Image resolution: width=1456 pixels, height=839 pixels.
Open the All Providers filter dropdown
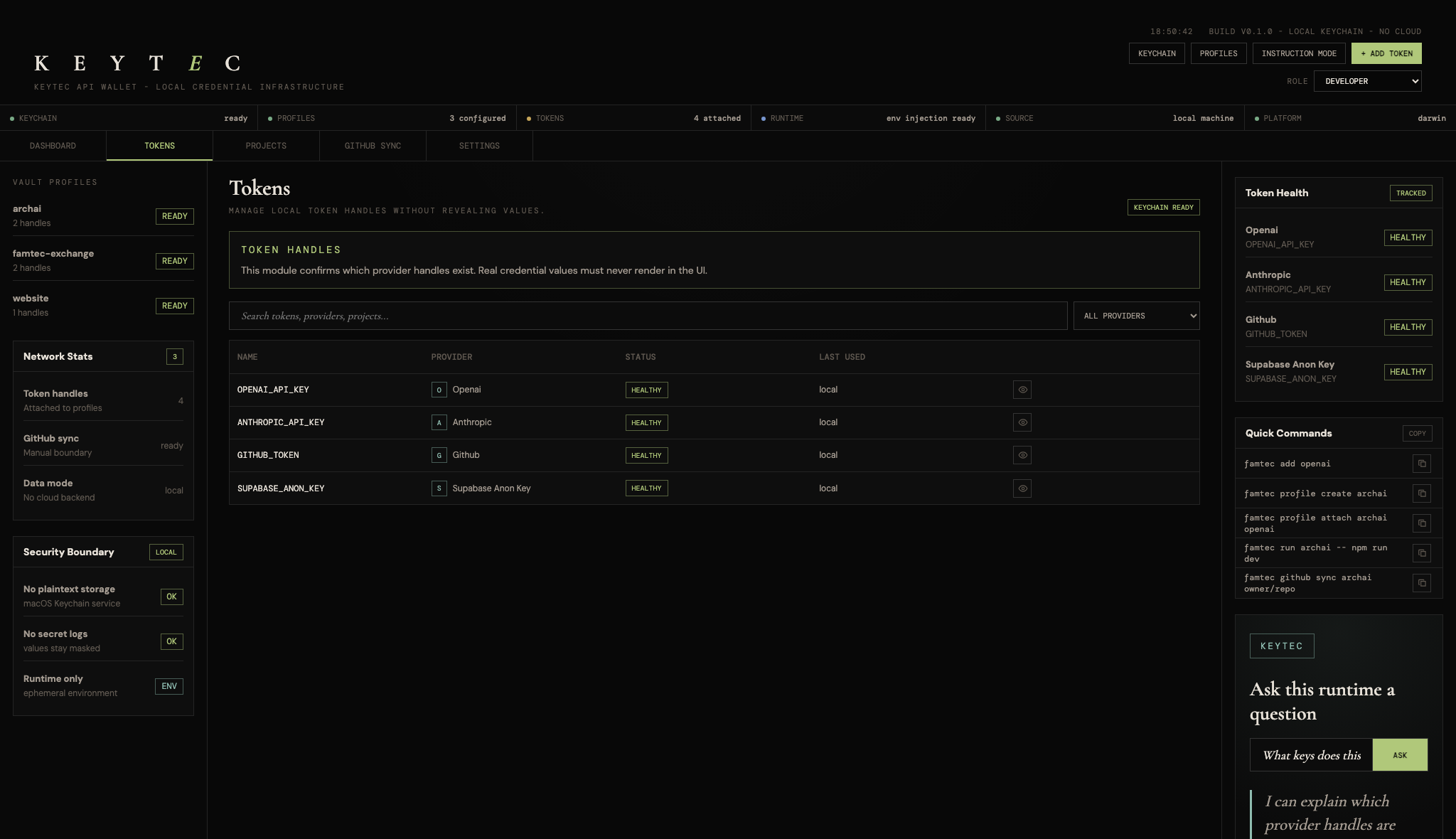1136,316
